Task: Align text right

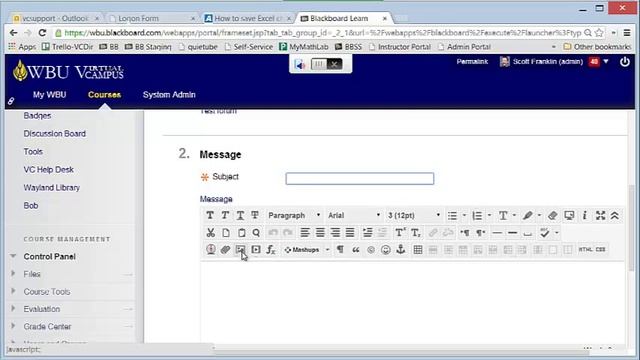Action: [335, 233]
